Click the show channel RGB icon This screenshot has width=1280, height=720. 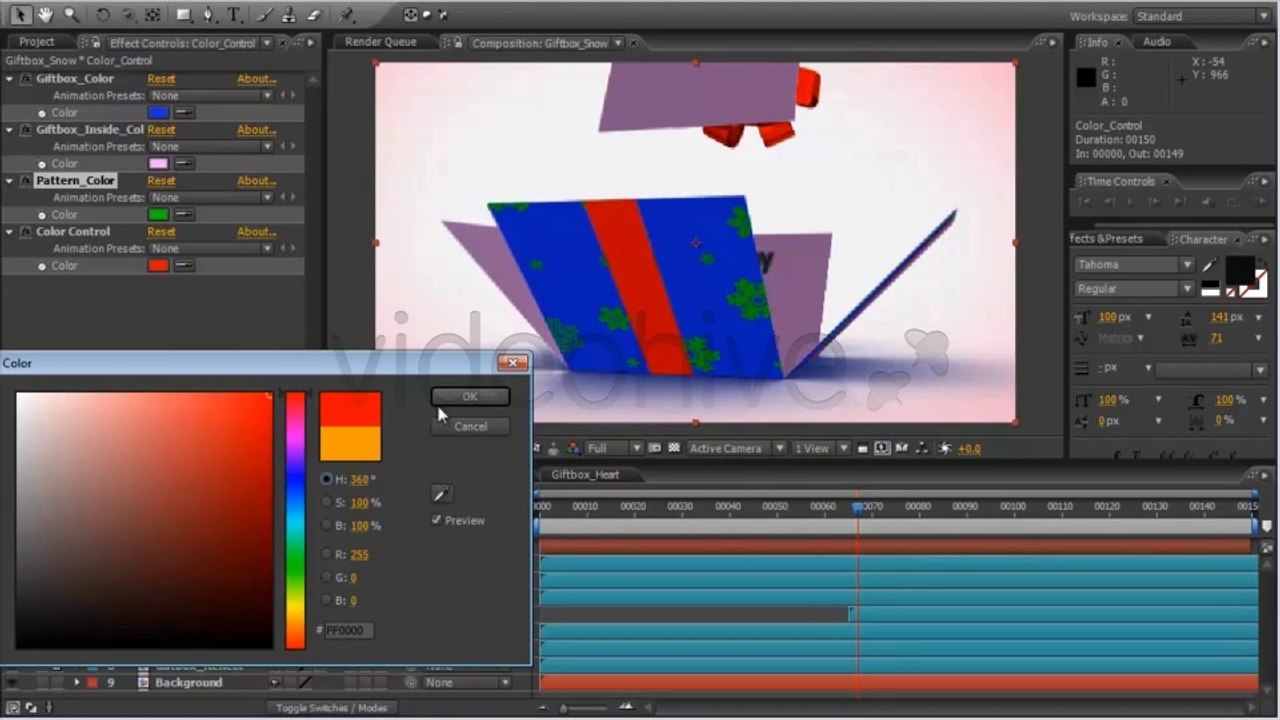pos(574,449)
